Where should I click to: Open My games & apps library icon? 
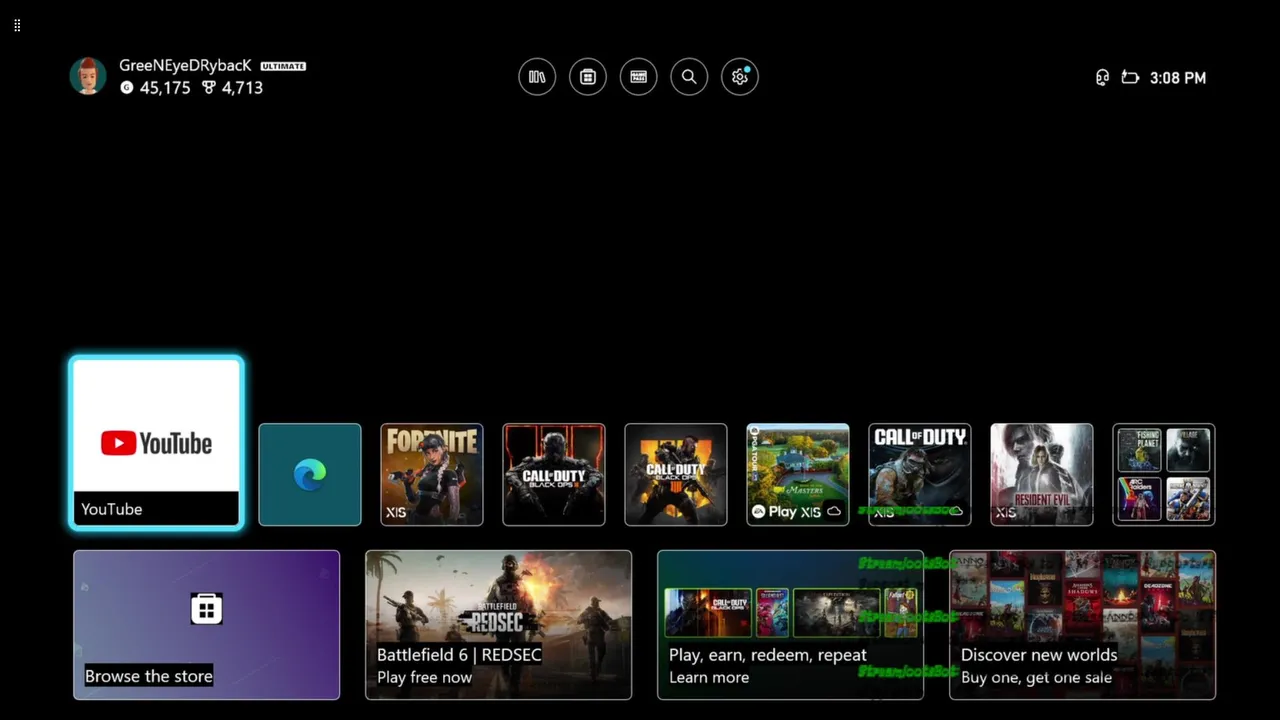(537, 77)
